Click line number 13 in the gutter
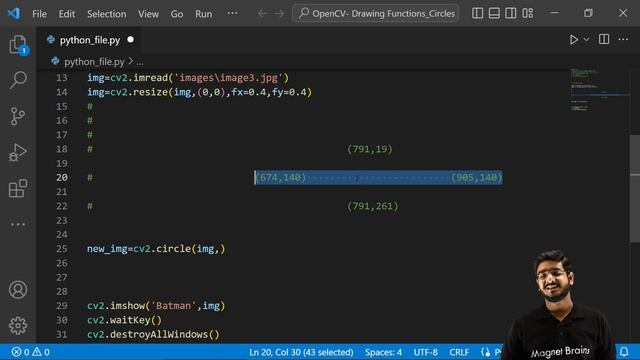Screen dimensions: 640x360 tap(62, 78)
